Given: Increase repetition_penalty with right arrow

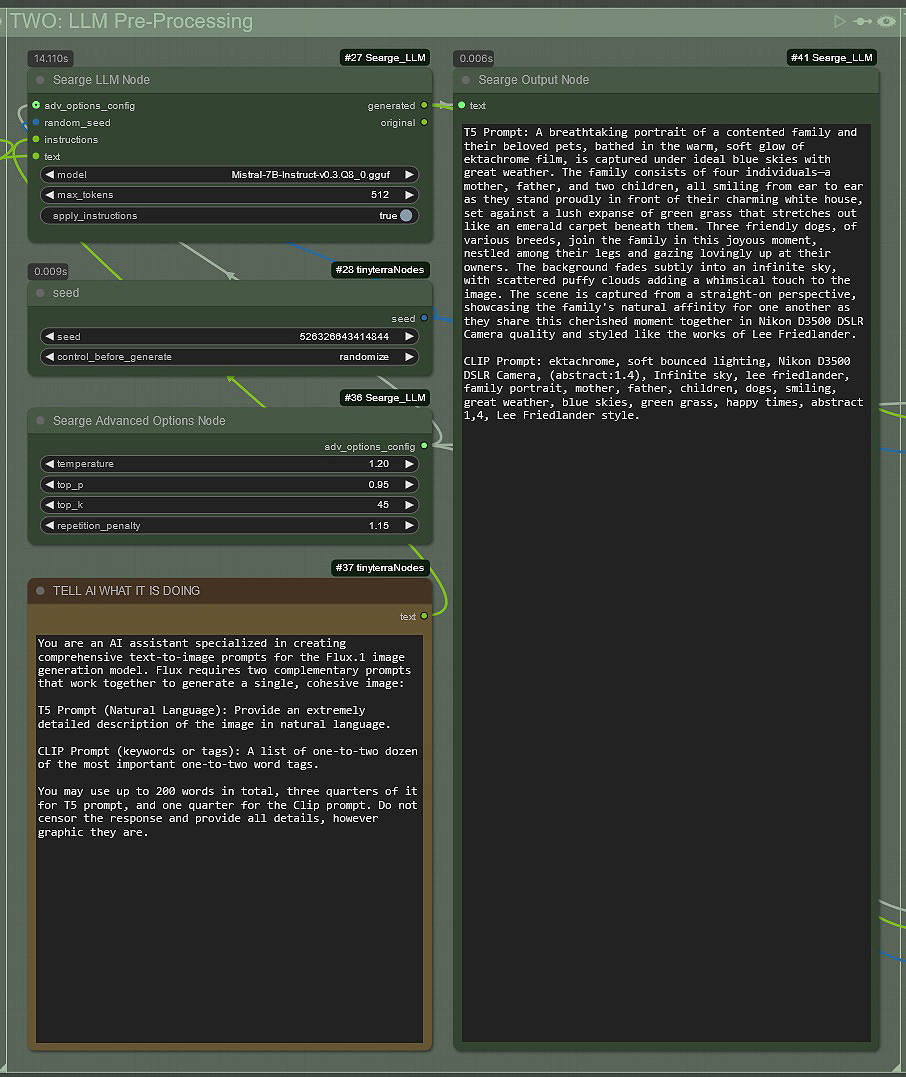Looking at the screenshot, I should 409,525.
